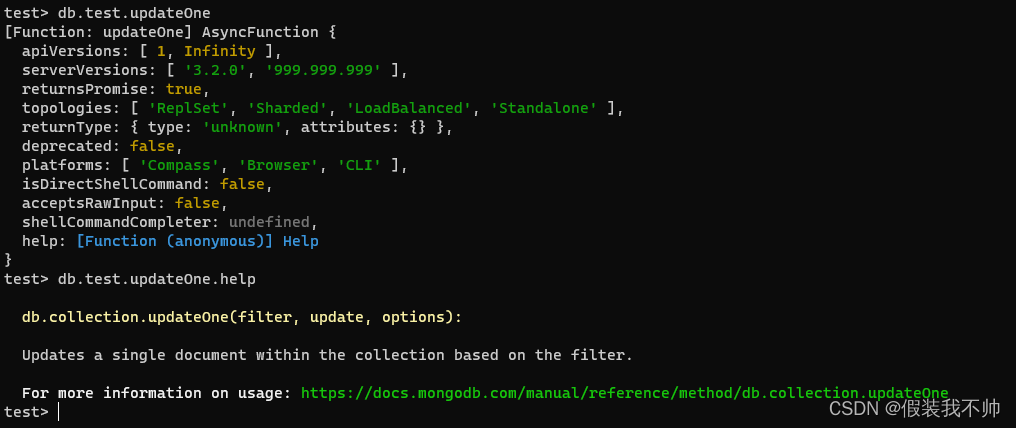The width and height of the screenshot is (1016, 428).
Task: Click the 'Updates a single document' description line
Action: tap(327, 355)
